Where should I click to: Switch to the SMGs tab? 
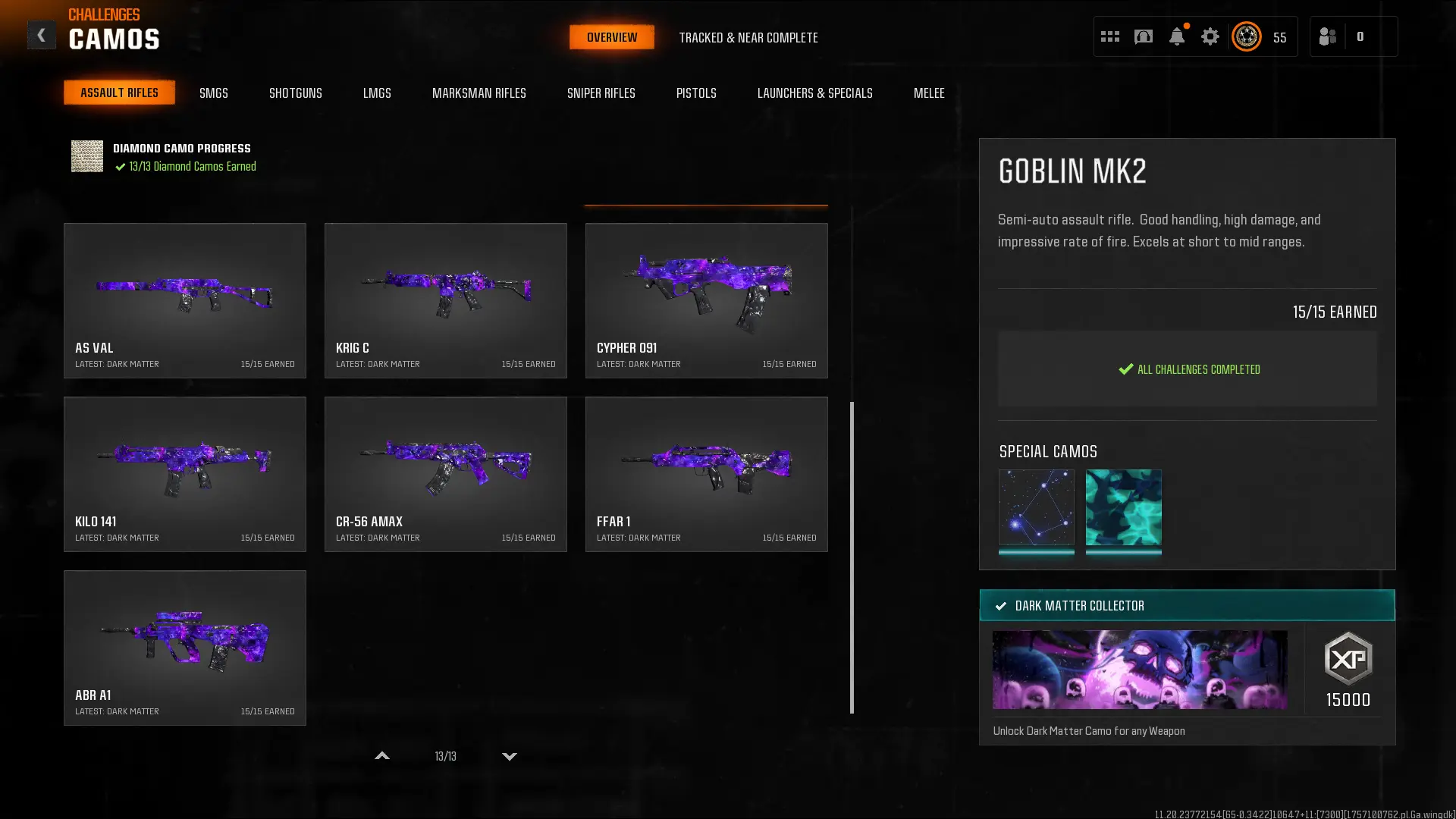(213, 93)
